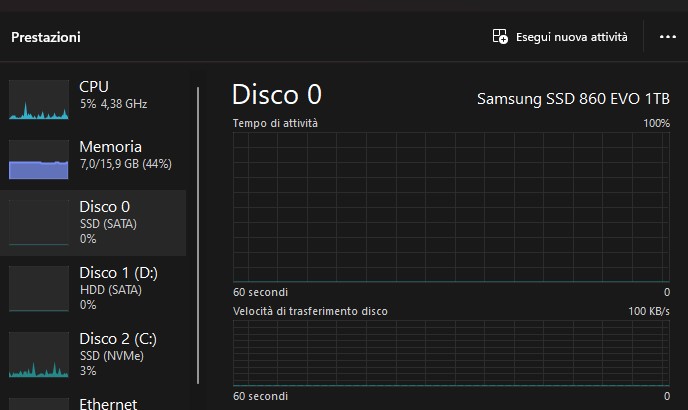Image resolution: width=688 pixels, height=410 pixels.
Task: Click the Prestazioni page title
Action: pos(46,37)
